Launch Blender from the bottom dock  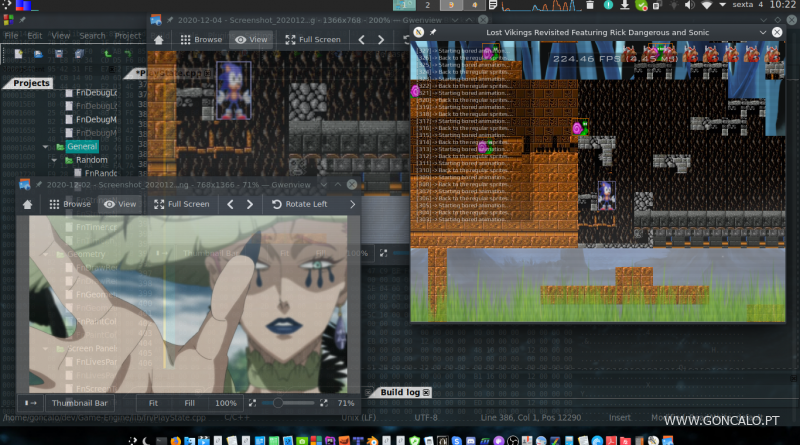click(x=372, y=440)
